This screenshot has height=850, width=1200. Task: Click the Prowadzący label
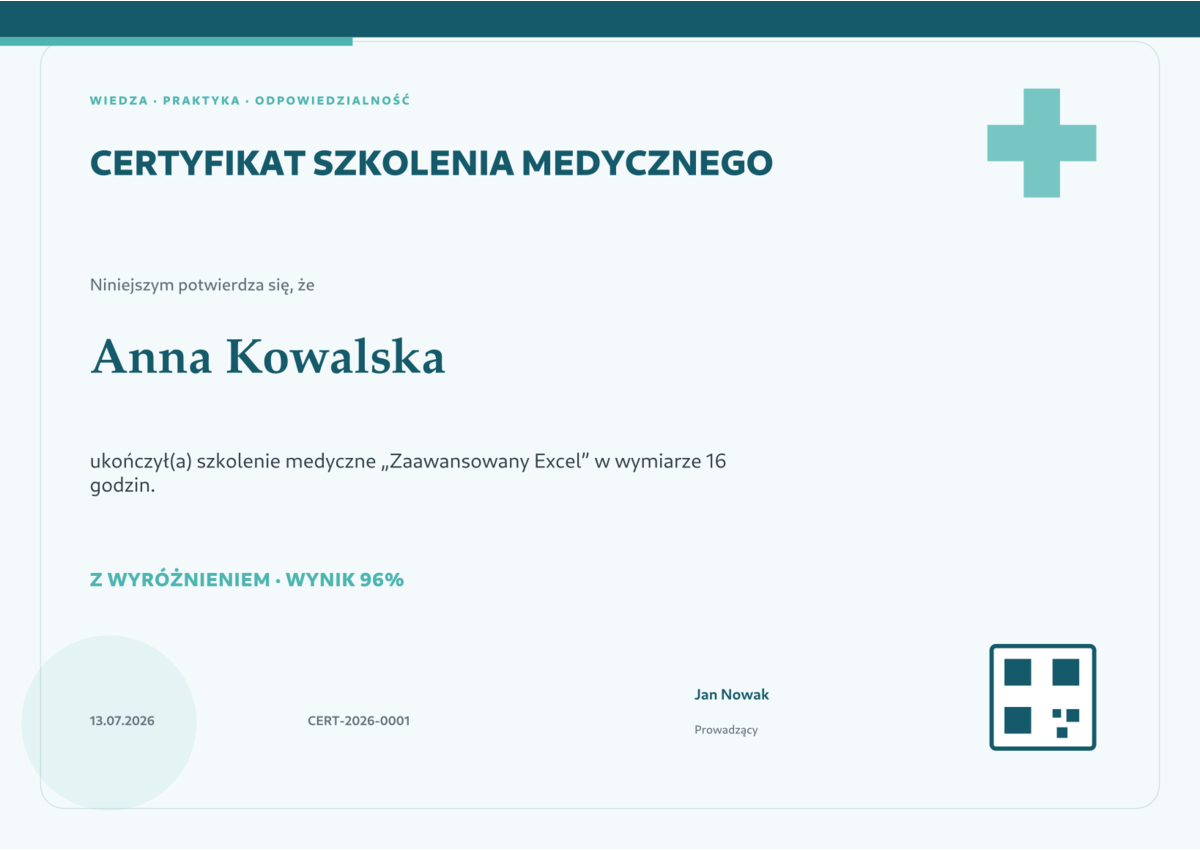[x=726, y=730]
